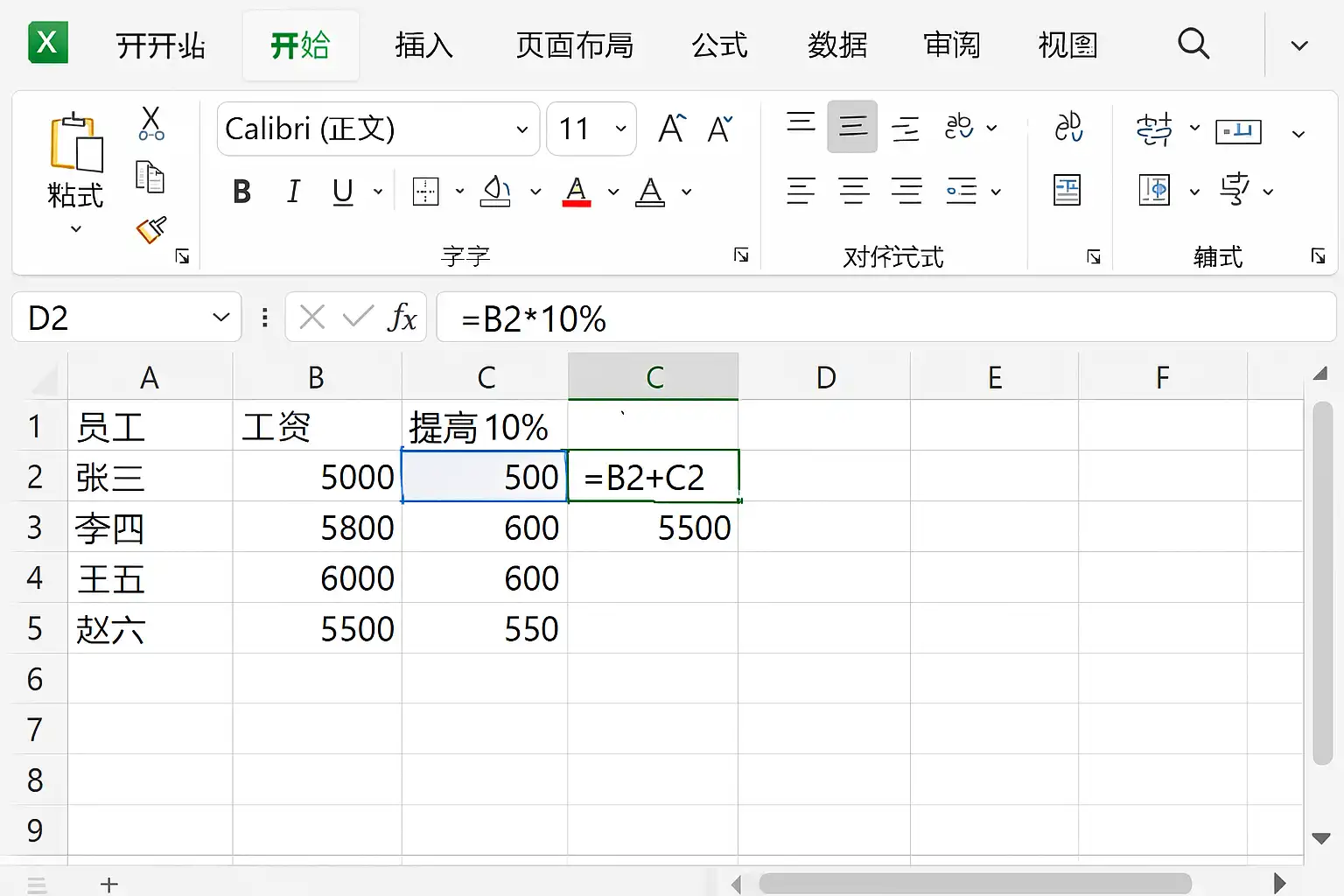Viewport: 1344px width, 896px height.
Task: Click the Copy icon below Cut
Action: point(150,178)
